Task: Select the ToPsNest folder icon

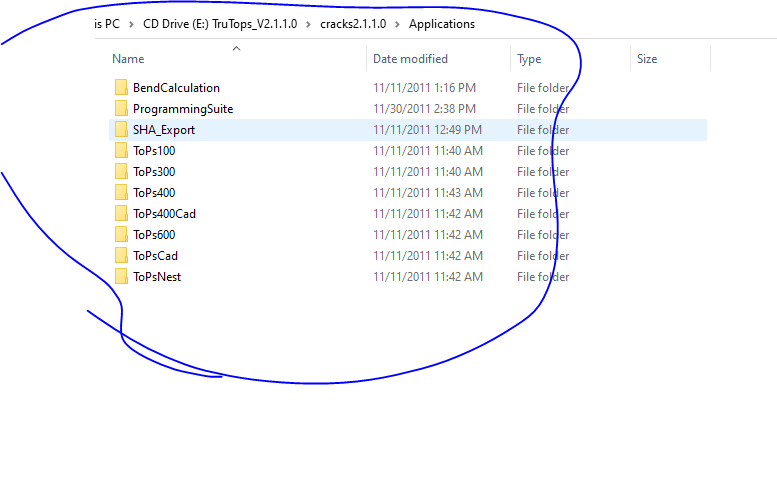Action: pyautogui.click(x=121, y=276)
